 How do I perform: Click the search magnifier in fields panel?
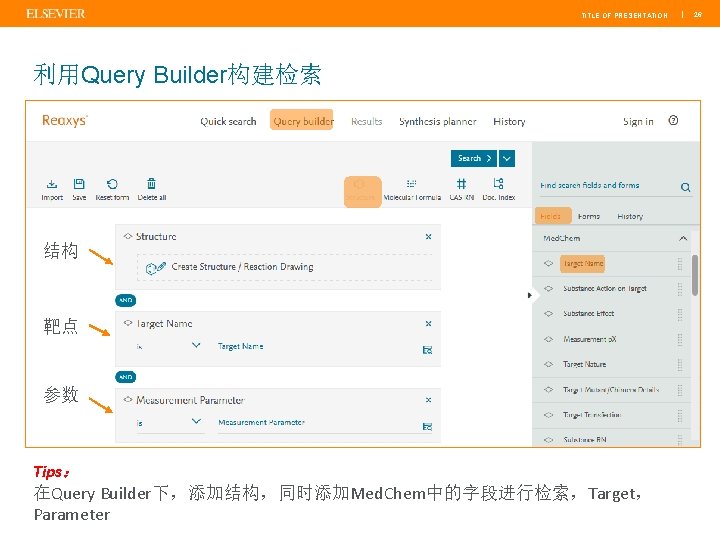tap(685, 187)
